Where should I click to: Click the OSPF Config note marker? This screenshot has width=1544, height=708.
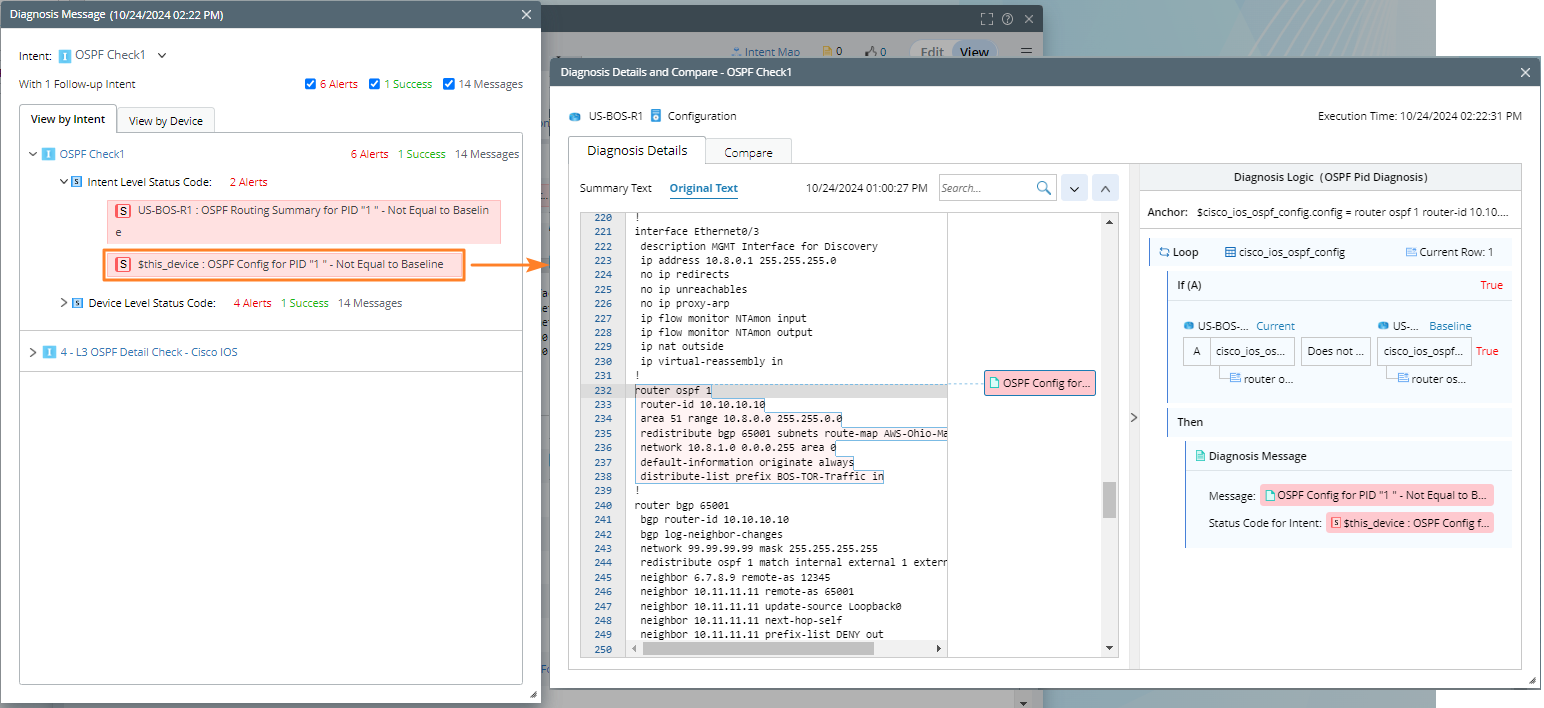pyautogui.click(x=1040, y=383)
